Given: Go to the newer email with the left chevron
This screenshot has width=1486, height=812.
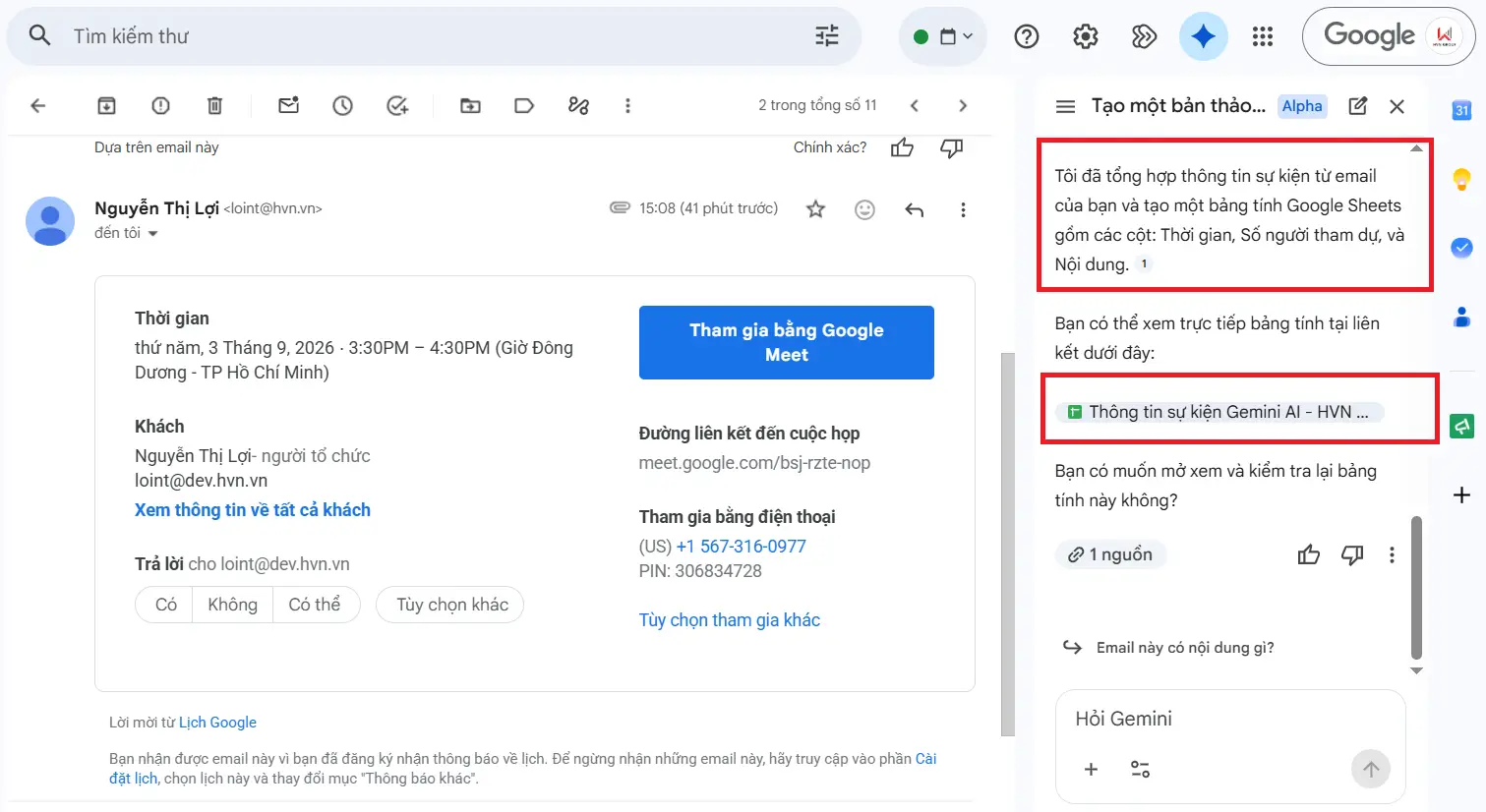Looking at the screenshot, I should point(914,105).
